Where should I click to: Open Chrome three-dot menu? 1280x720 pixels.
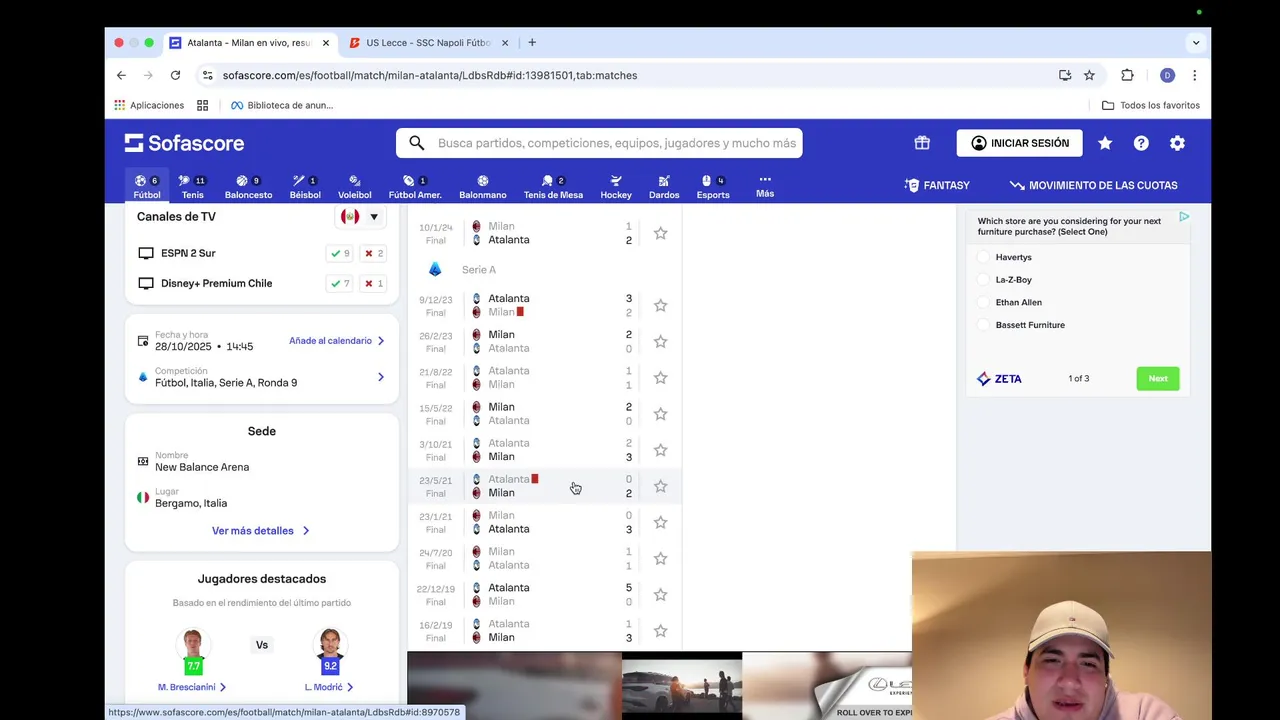[x=1194, y=75]
